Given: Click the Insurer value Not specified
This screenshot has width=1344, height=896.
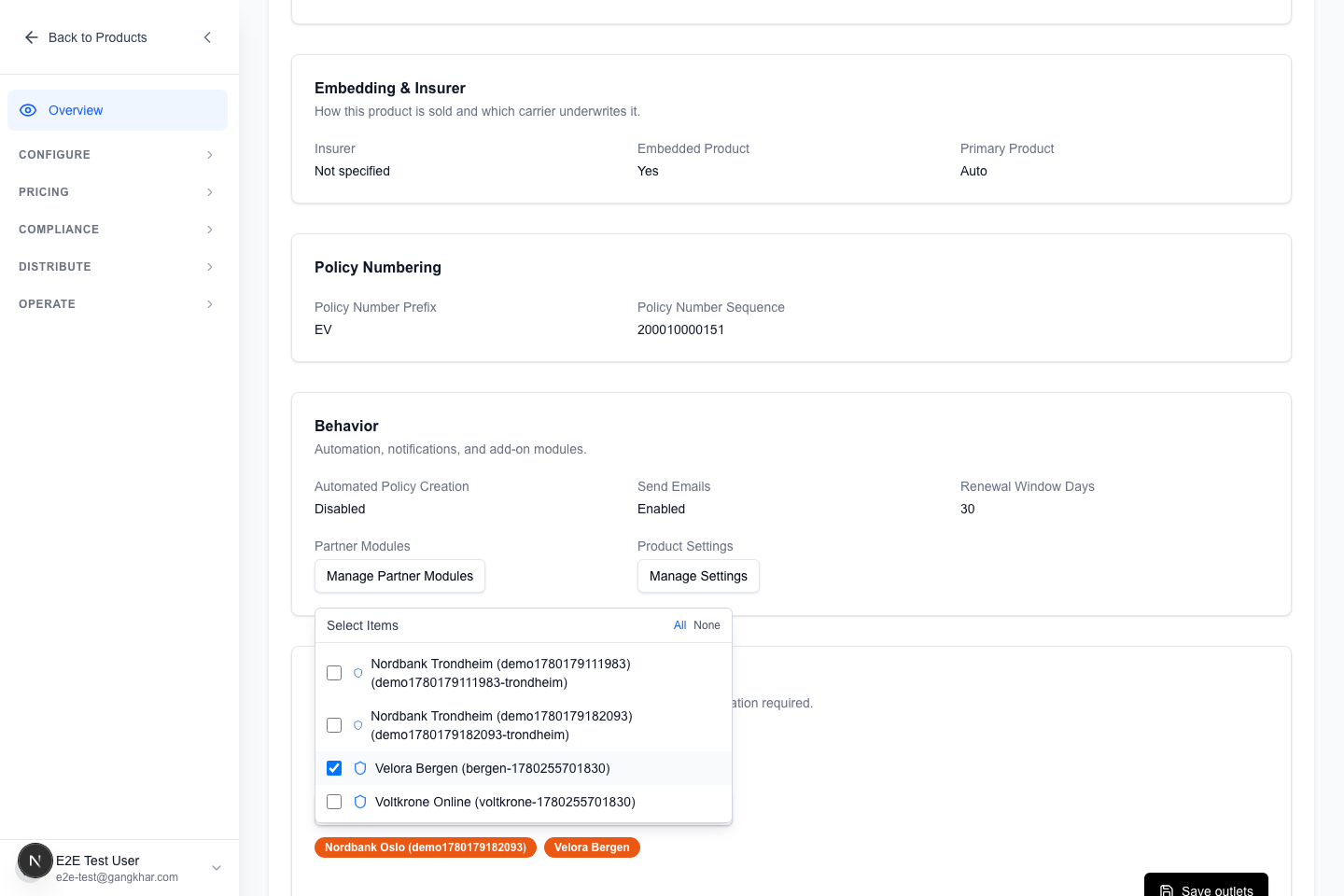Looking at the screenshot, I should pos(352,171).
